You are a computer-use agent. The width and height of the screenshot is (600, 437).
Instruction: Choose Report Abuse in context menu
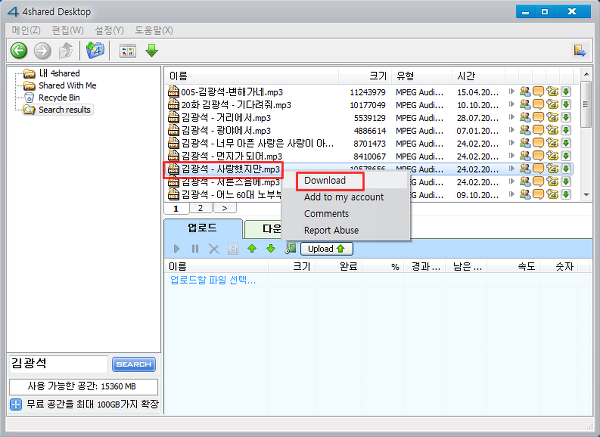331,230
